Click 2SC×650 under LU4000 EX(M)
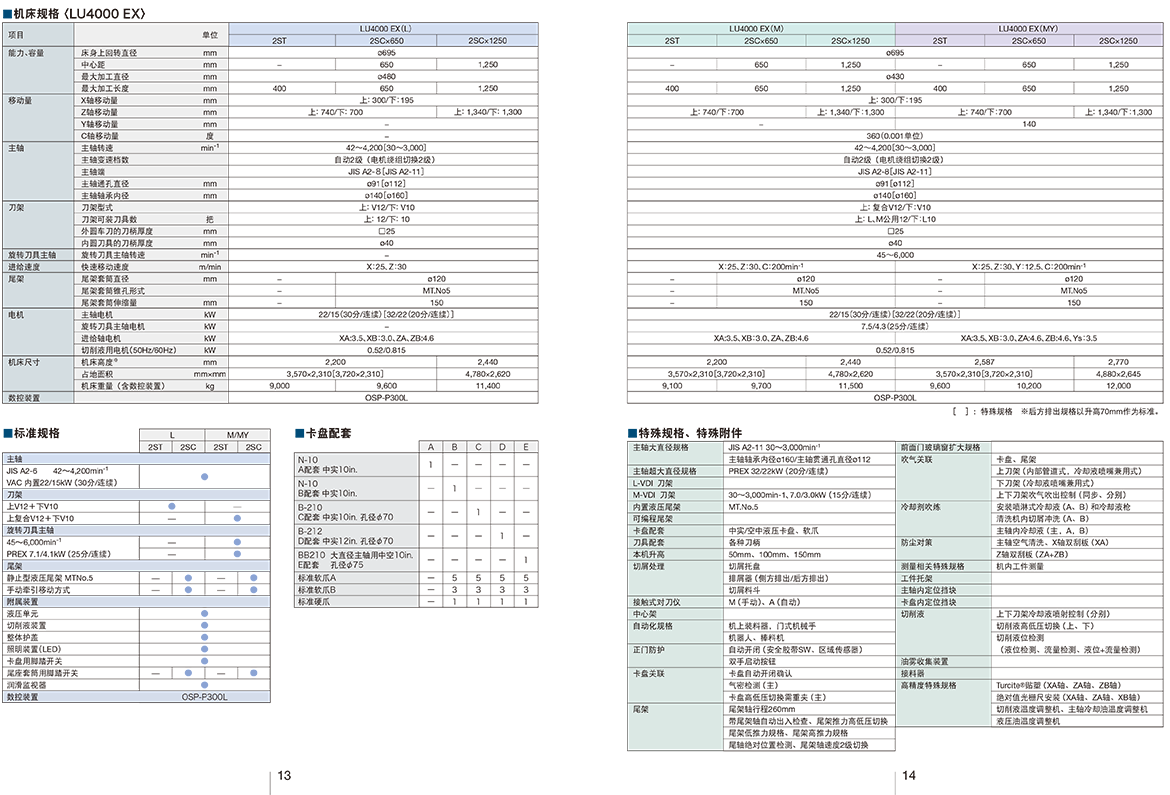 tap(761, 41)
